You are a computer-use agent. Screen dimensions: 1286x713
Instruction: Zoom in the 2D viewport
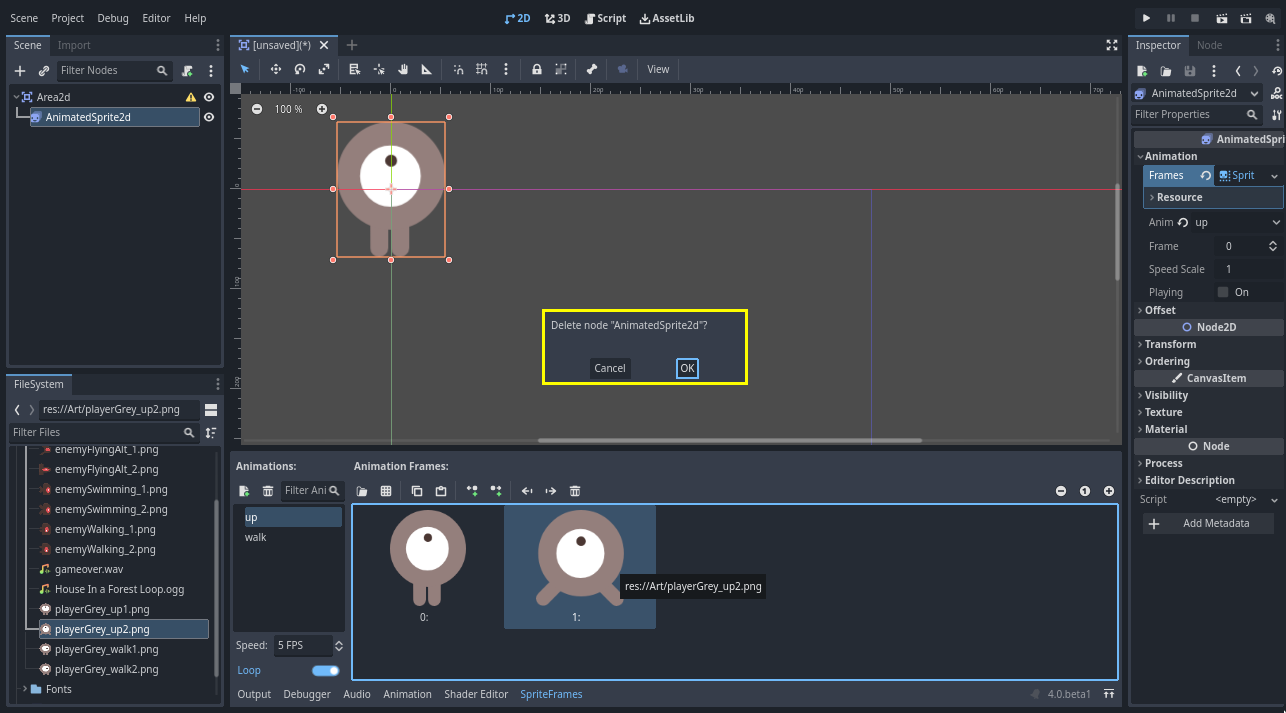(322, 109)
